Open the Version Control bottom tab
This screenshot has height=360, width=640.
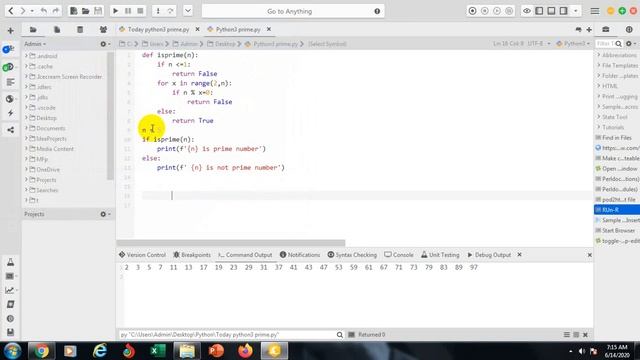142,255
